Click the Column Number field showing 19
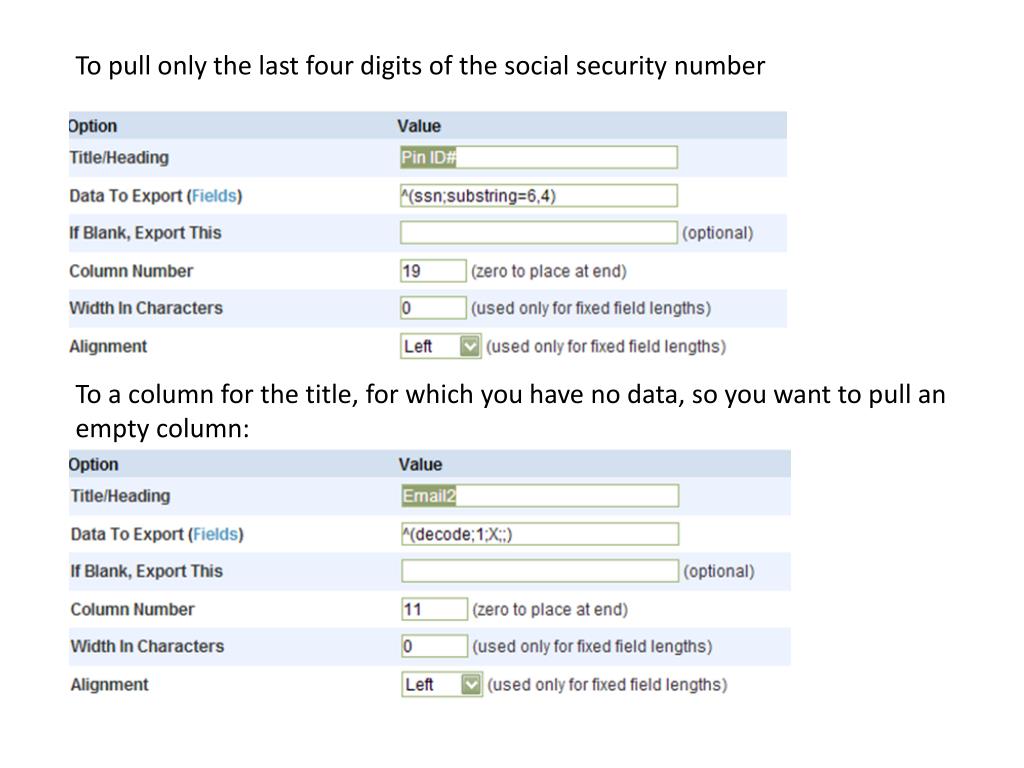 click(433, 271)
